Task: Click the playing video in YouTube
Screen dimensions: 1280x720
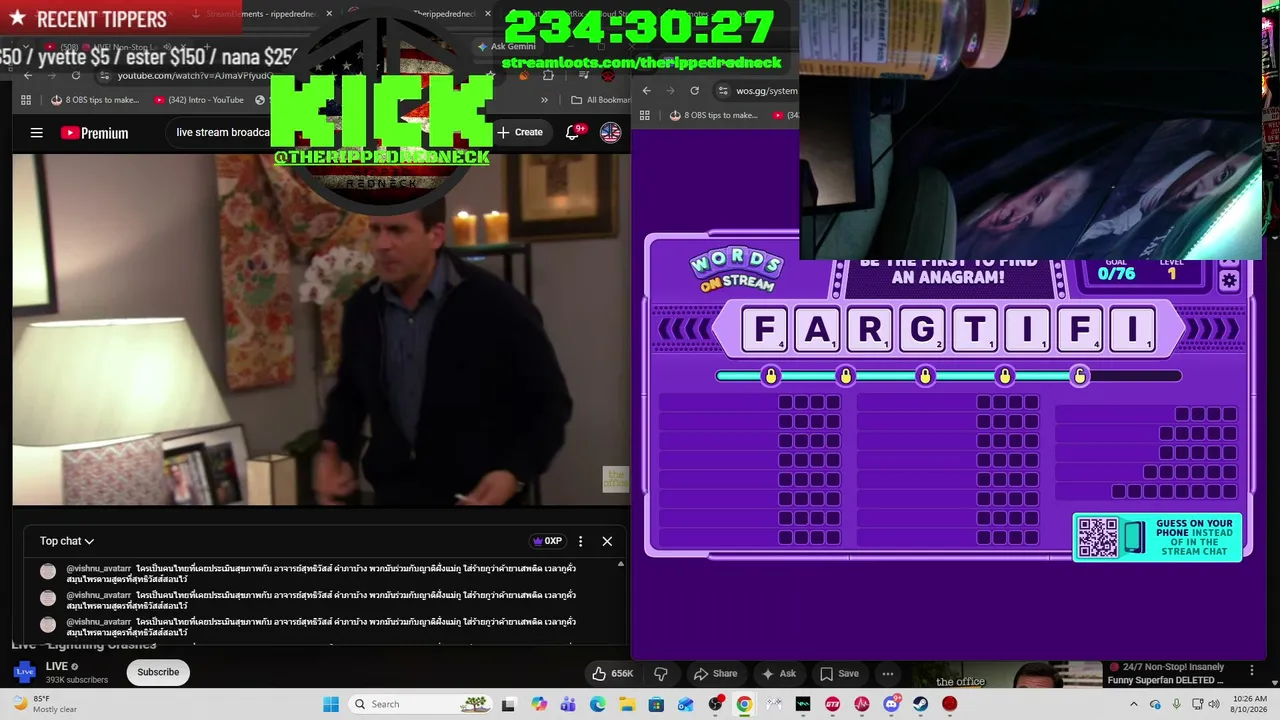Action: (x=321, y=330)
